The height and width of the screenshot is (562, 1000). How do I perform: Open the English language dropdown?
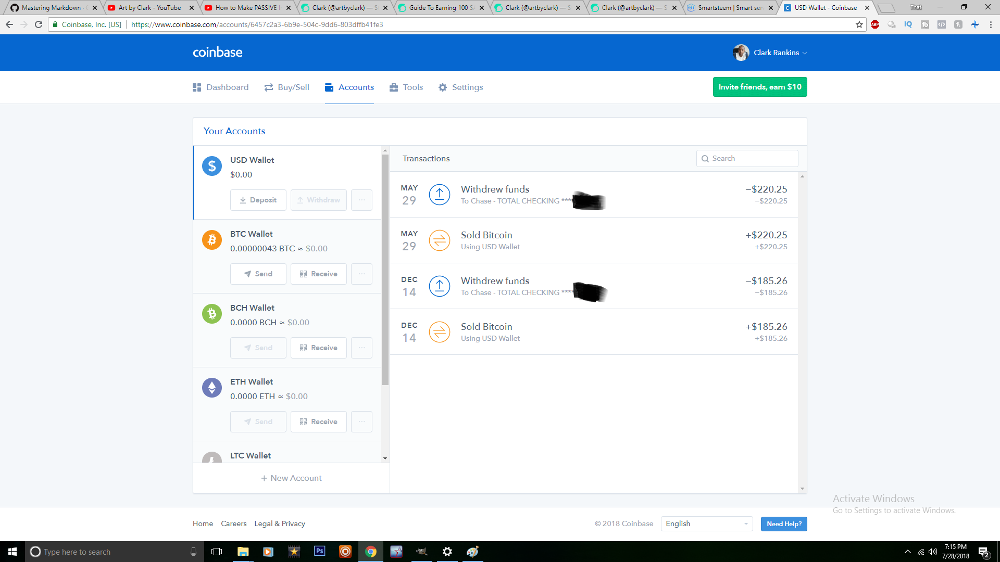point(707,524)
